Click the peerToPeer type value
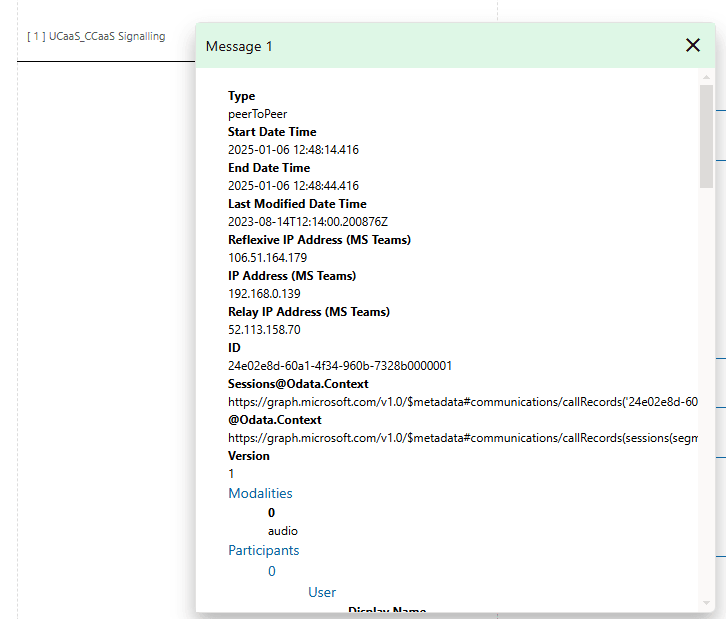 coord(257,114)
